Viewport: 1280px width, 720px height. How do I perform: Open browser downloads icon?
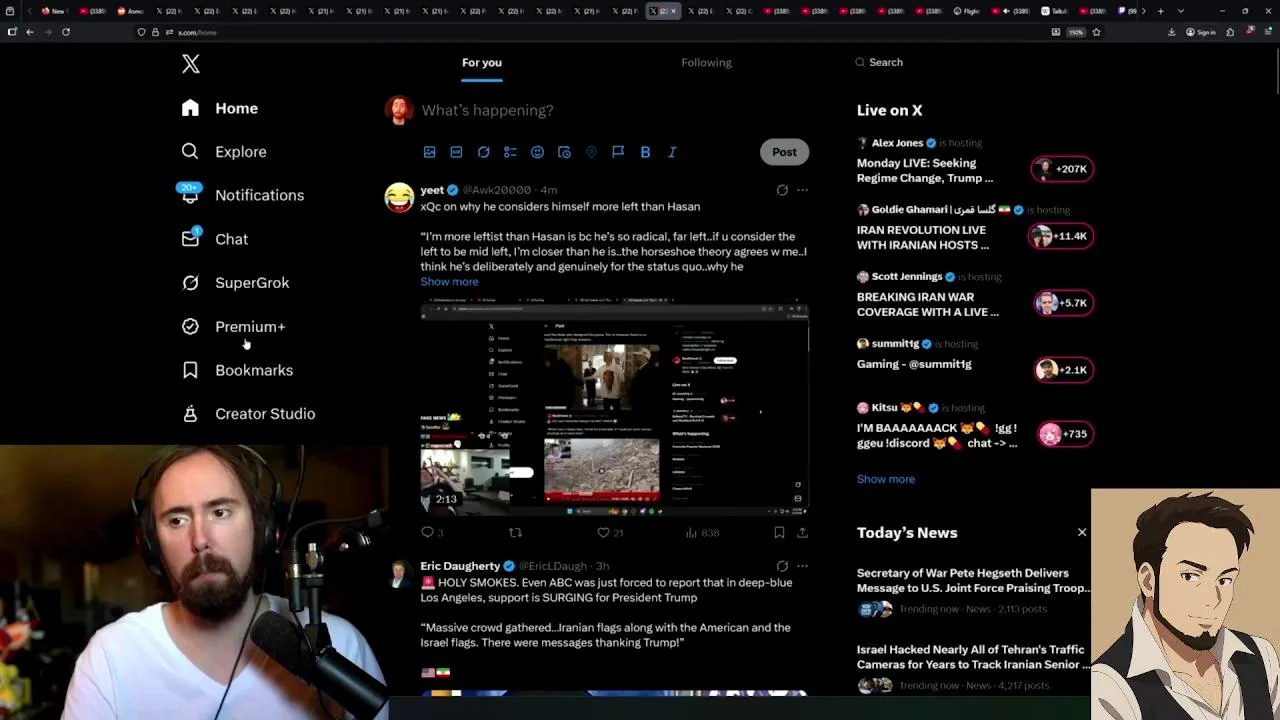point(1171,32)
